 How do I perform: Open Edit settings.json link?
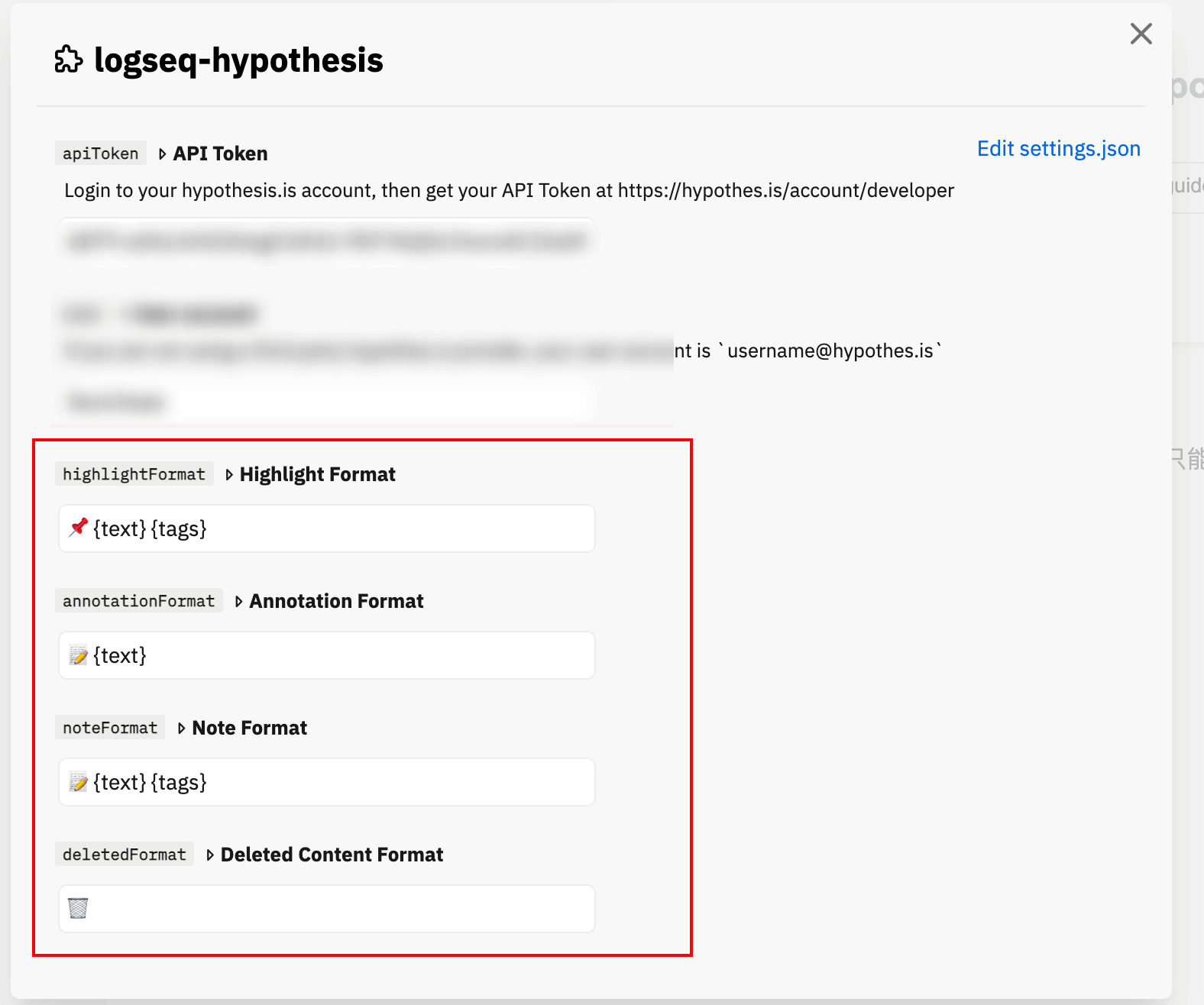(1058, 148)
